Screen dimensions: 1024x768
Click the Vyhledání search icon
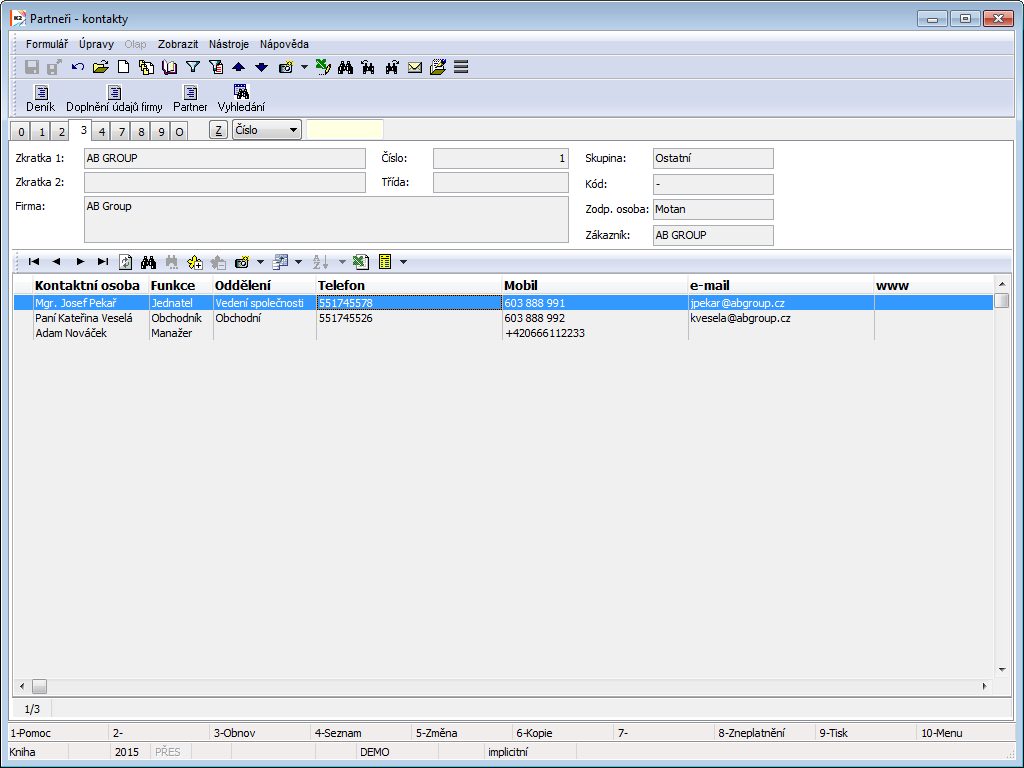click(241, 99)
